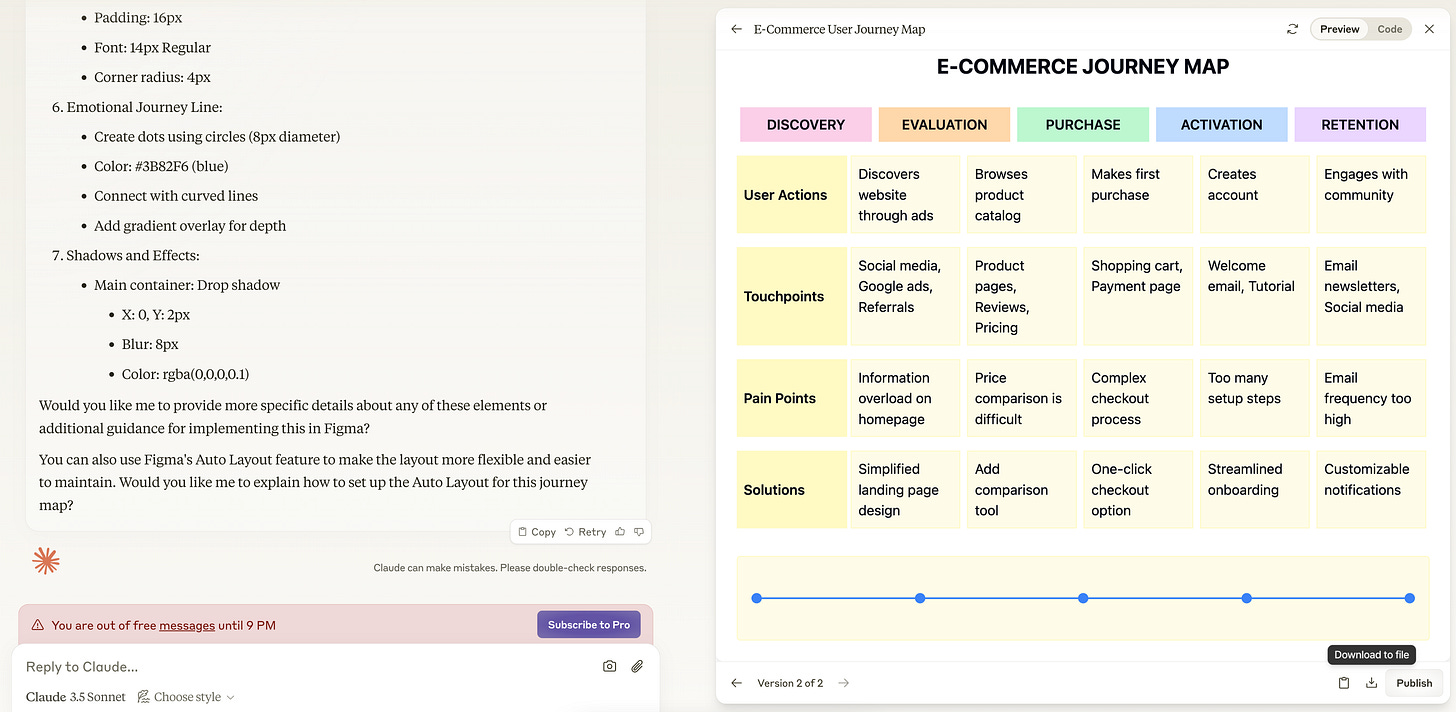Click the Touchpoints row label
The height and width of the screenshot is (712, 1456).
792,297
